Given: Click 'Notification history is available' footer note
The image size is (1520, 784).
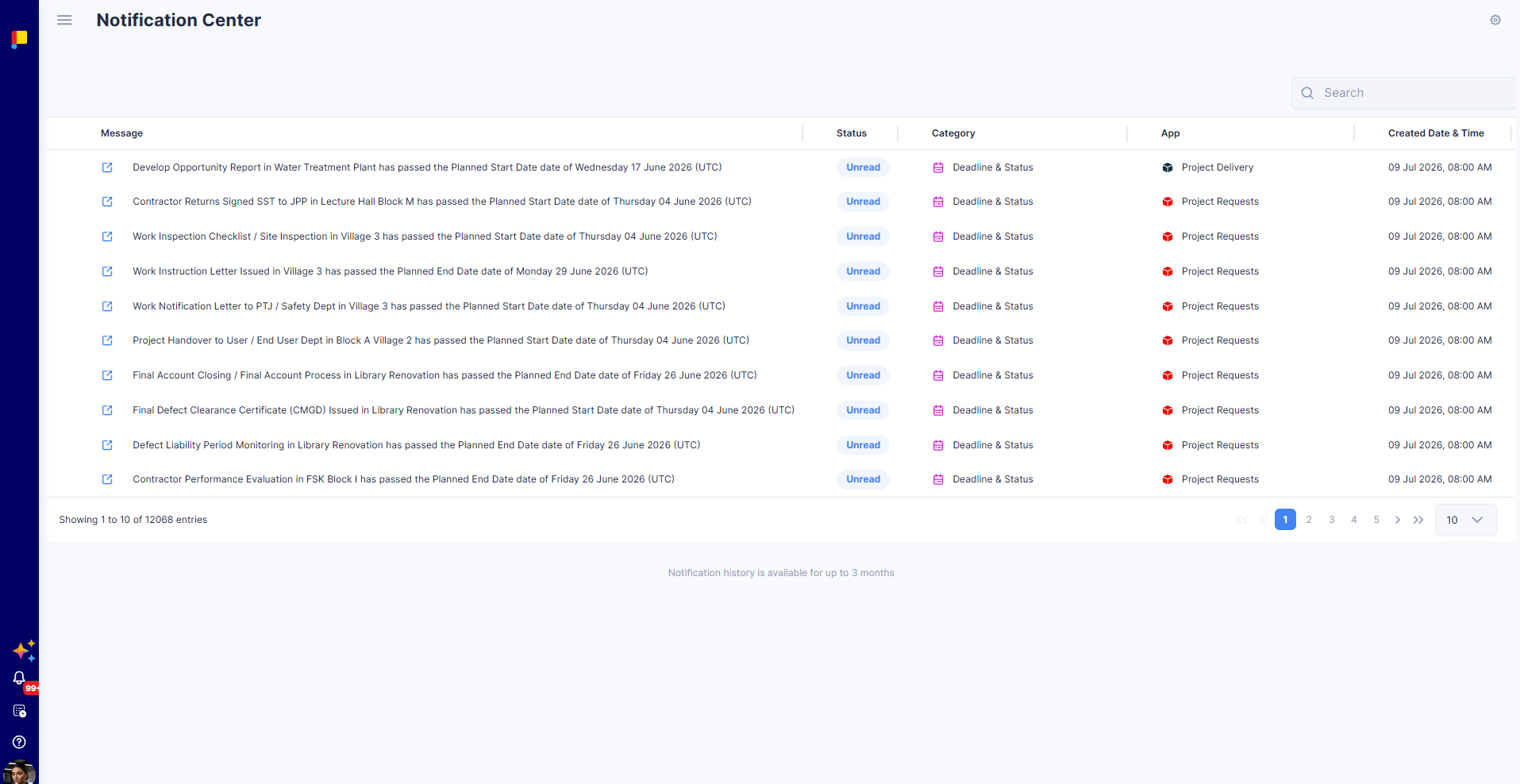Looking at the screenshot, I should (x=781, y=573).
